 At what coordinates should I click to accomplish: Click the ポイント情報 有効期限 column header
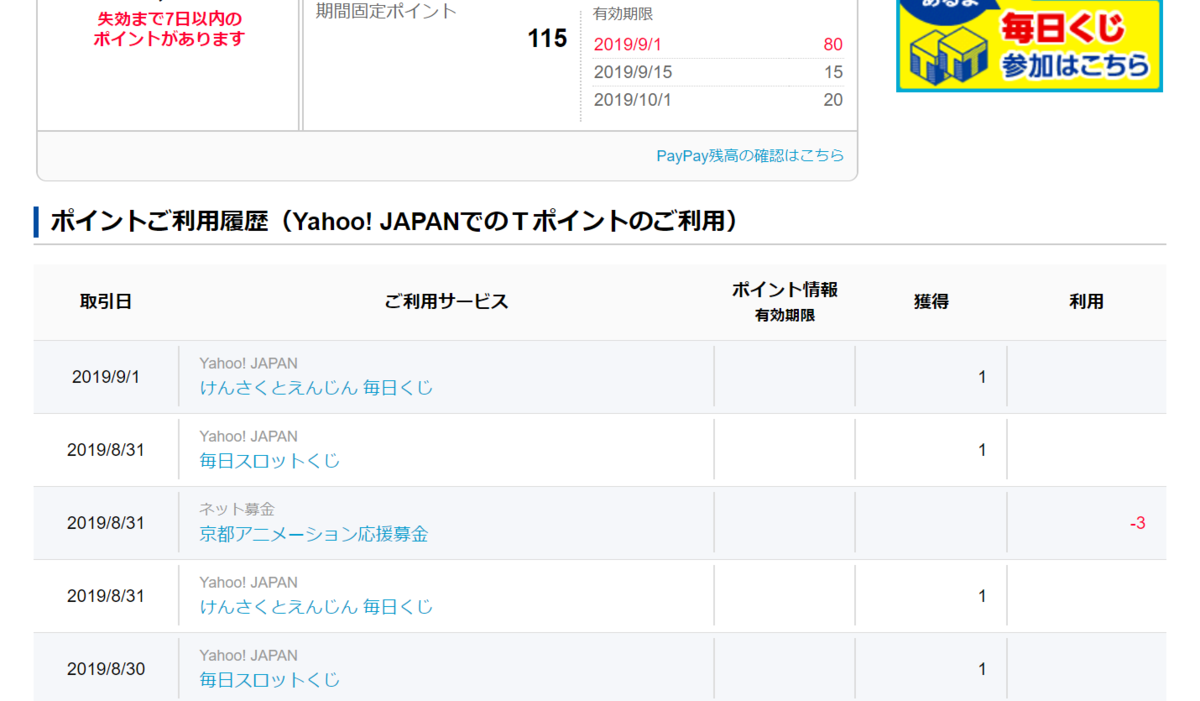785,301
